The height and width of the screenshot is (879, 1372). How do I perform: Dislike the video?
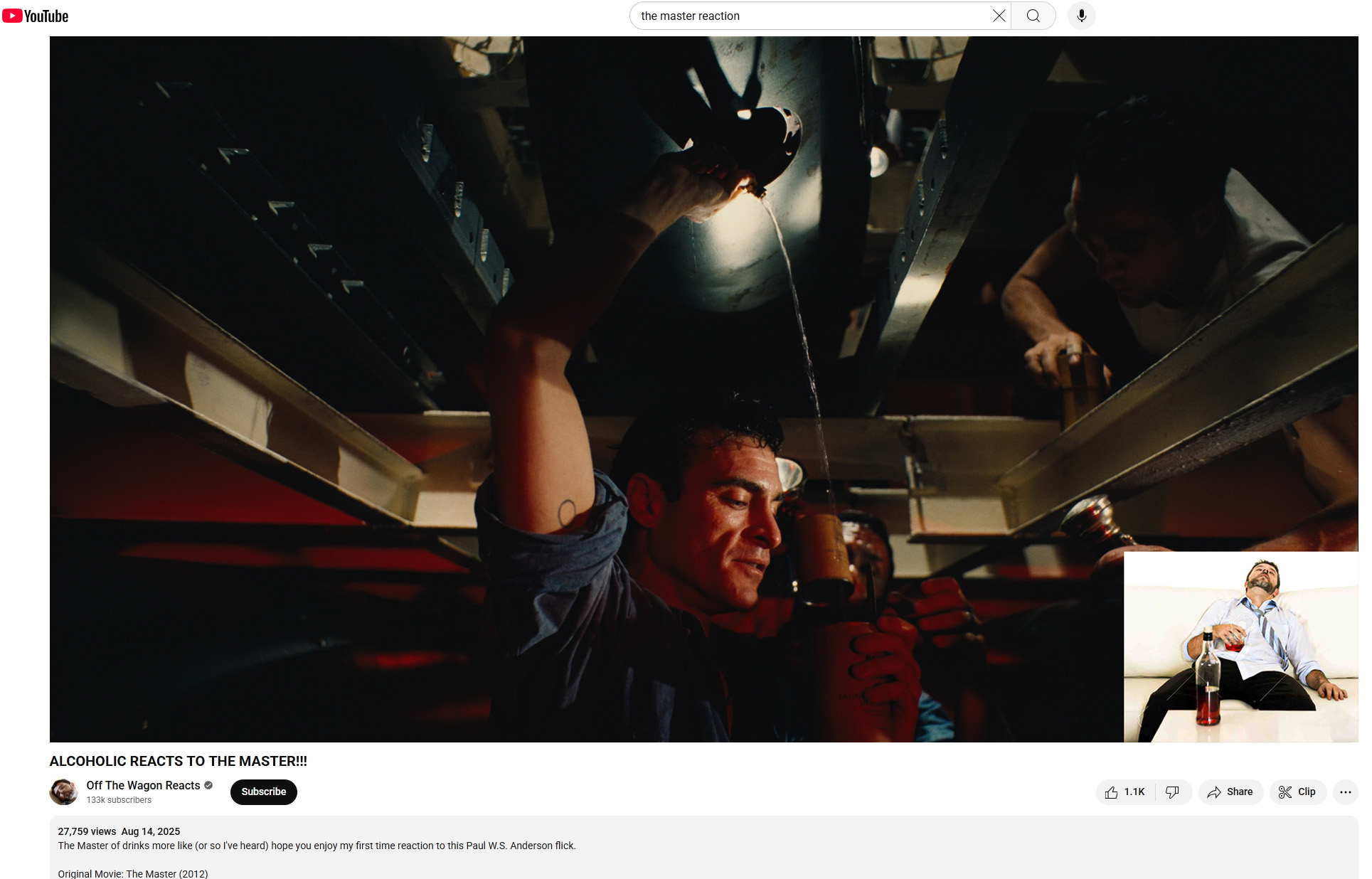1173,792
